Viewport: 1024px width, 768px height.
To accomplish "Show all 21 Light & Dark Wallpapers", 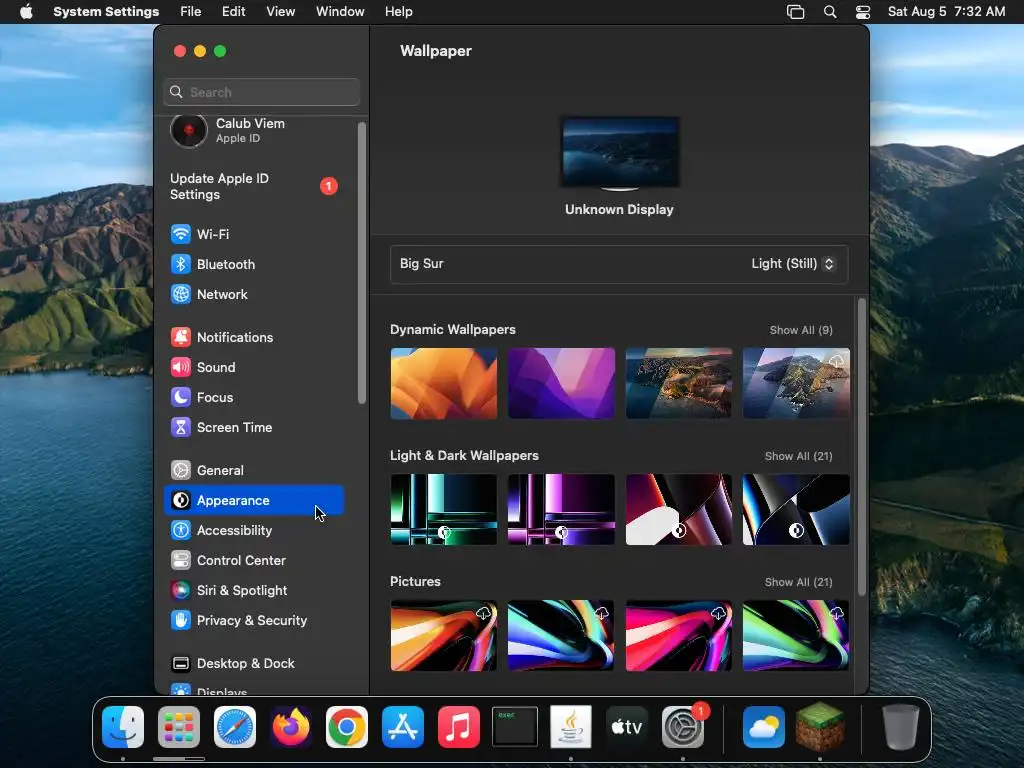I will tap(798, 456).
